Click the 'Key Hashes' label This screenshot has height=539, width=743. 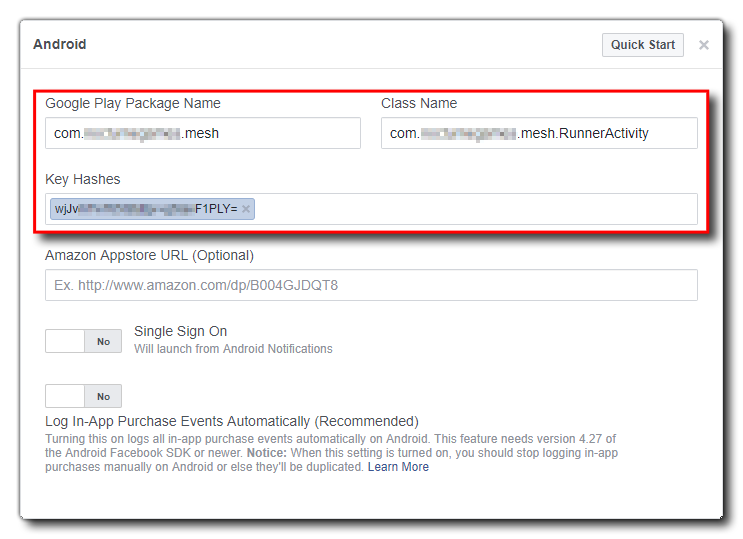(x=83, y=179)
